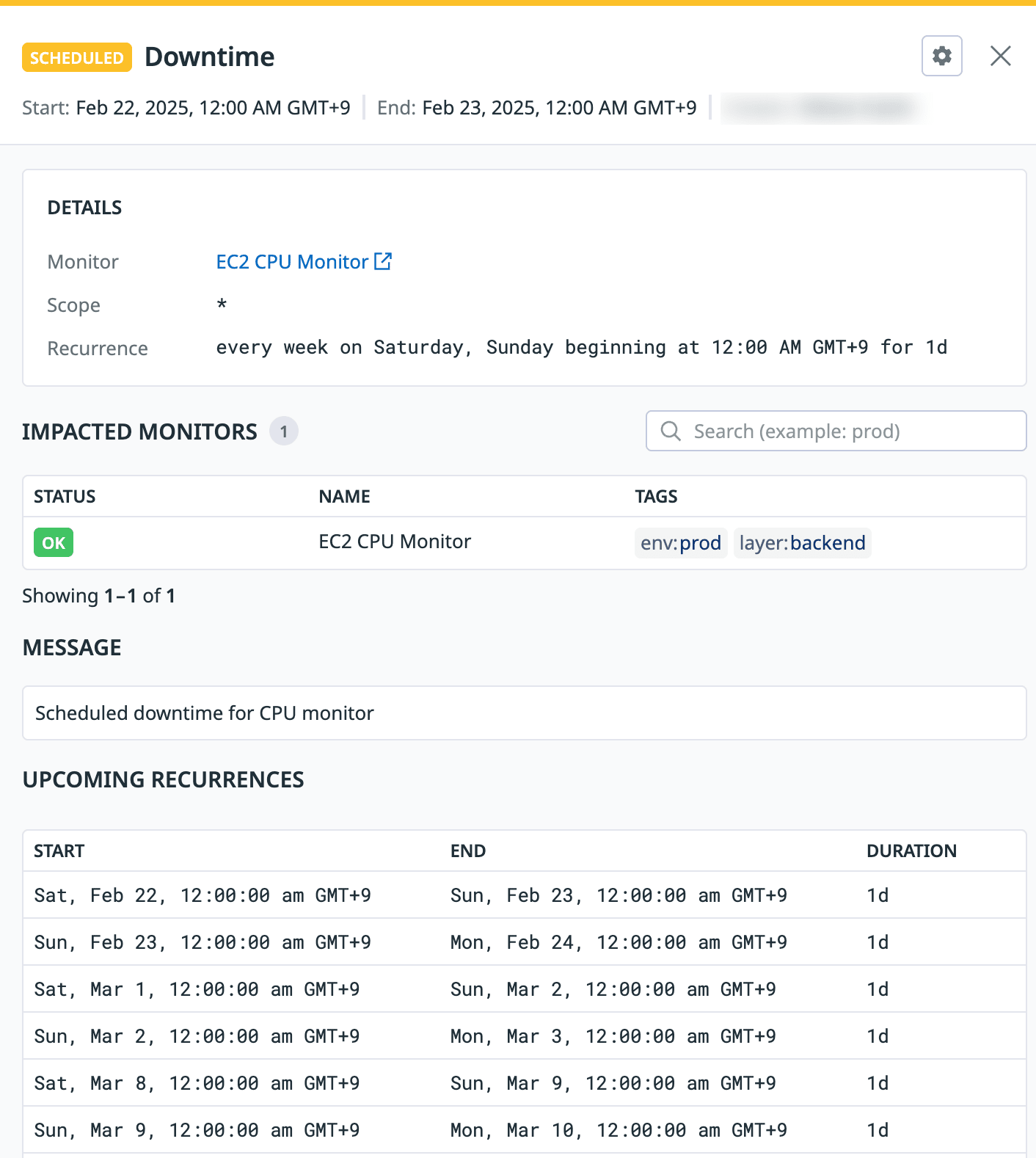Select recurrence row starting Sun, Mar 2
Viewport: 1036px width, 1158px height.
click(x=525, y=1036)
